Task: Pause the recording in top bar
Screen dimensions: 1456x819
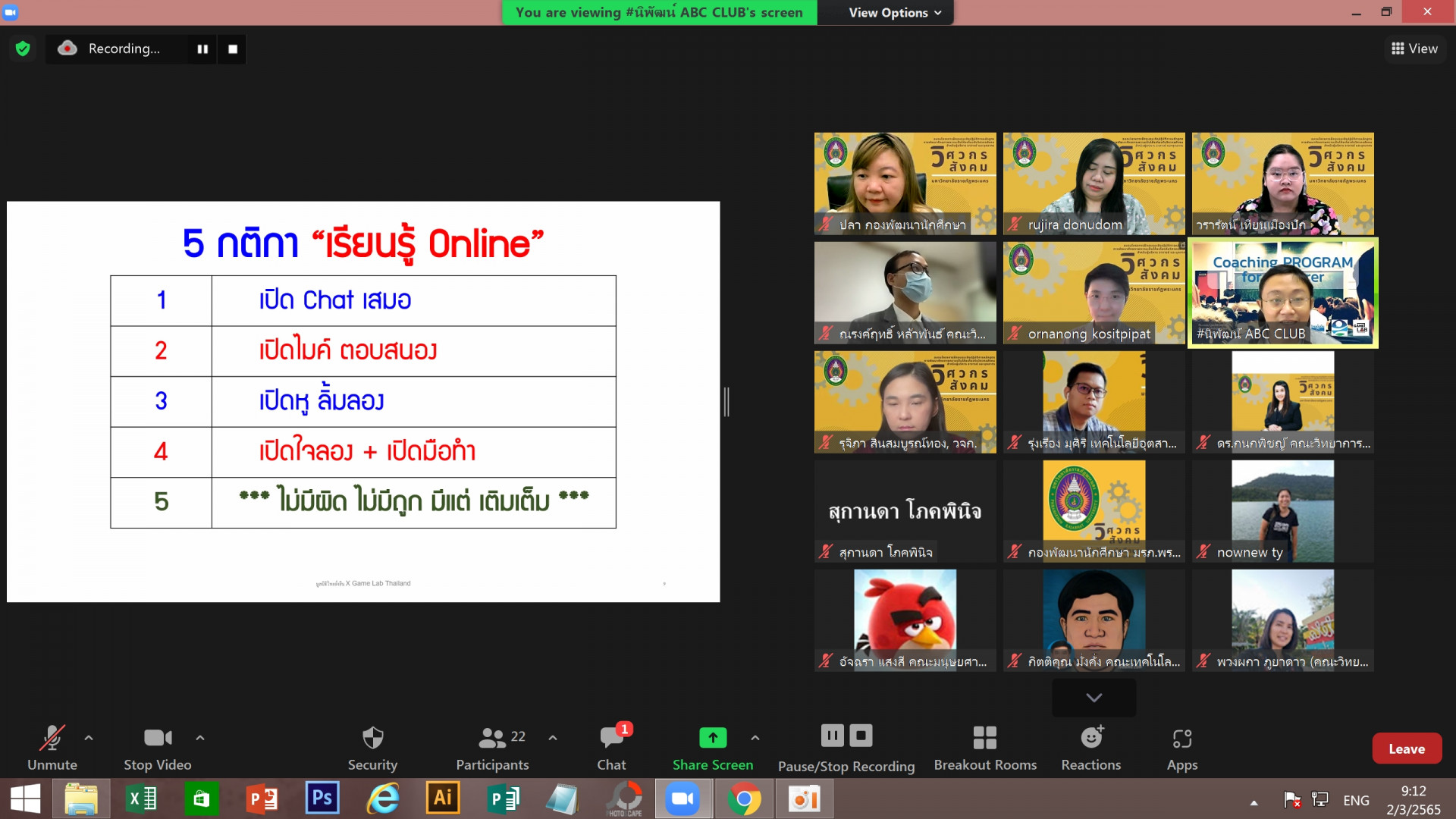Action: coord(202,49)
